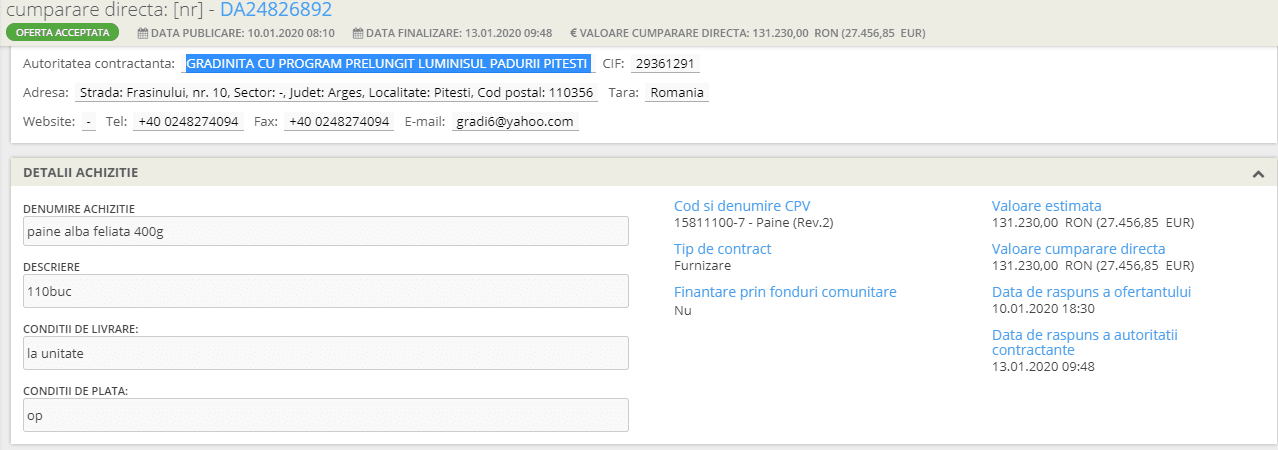The height and width of the screenshot is (450, 1278).
Task: Click the Cod si denumire CPV label
Action: coord(742,206)
